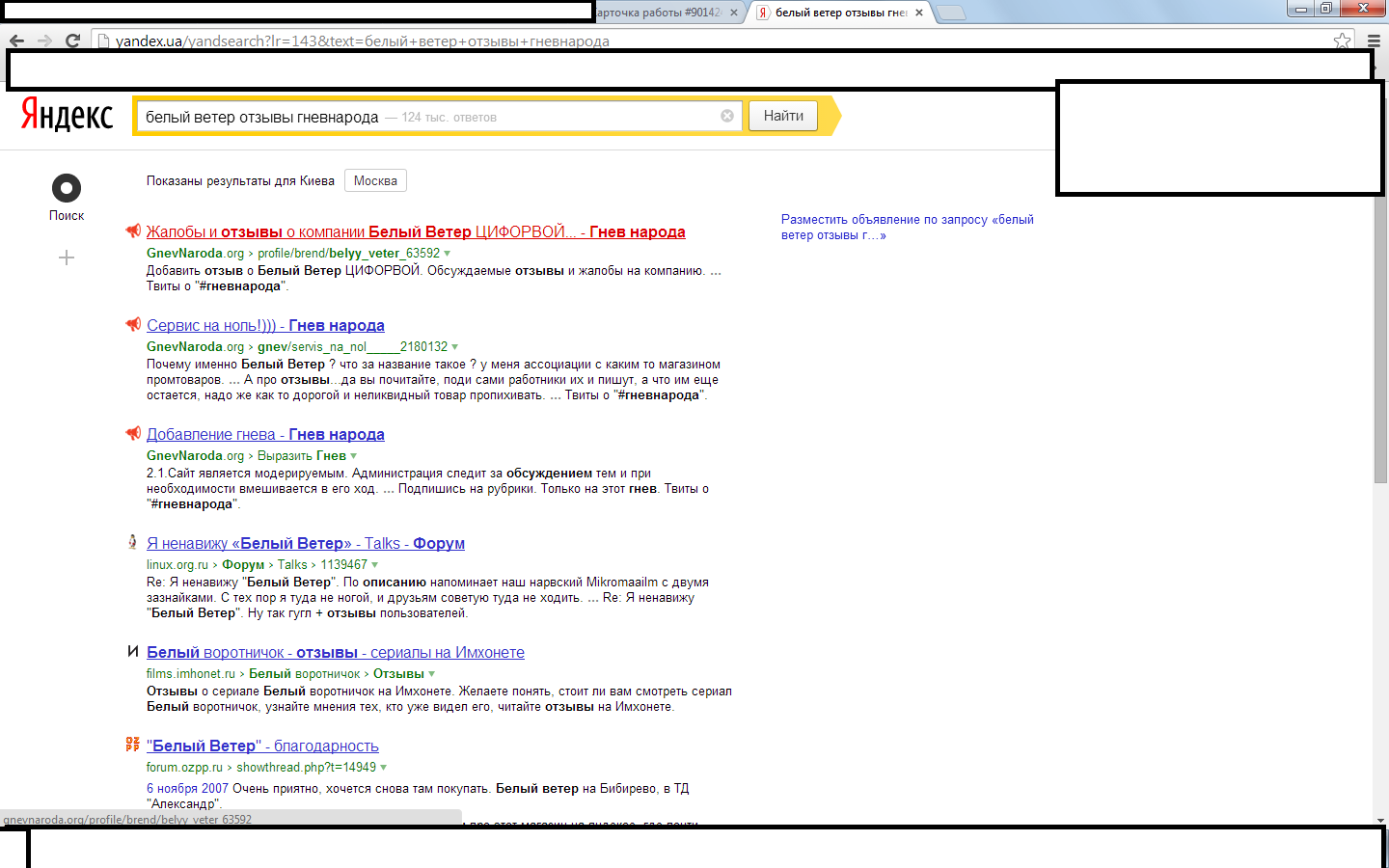Expand options arrow after 'showthread.php?t=14949'
This screenshot has height=868, width=1389.
click(384, 768)
